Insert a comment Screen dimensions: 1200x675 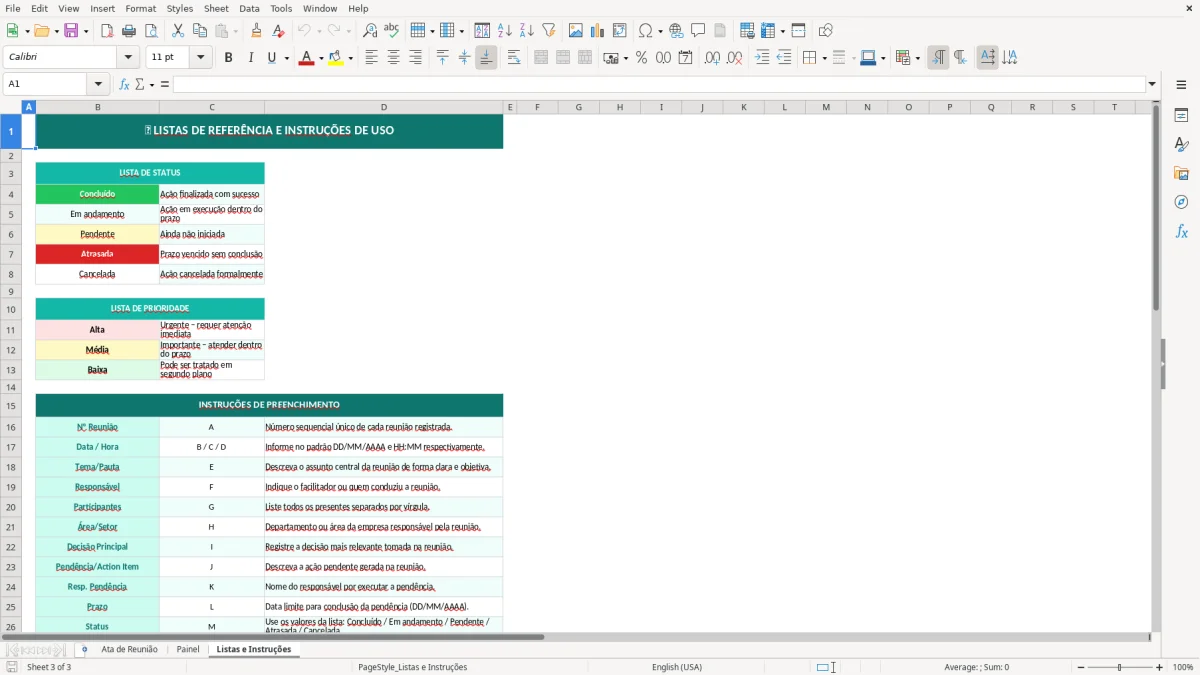pyautogui.click(x=698, y=31)
